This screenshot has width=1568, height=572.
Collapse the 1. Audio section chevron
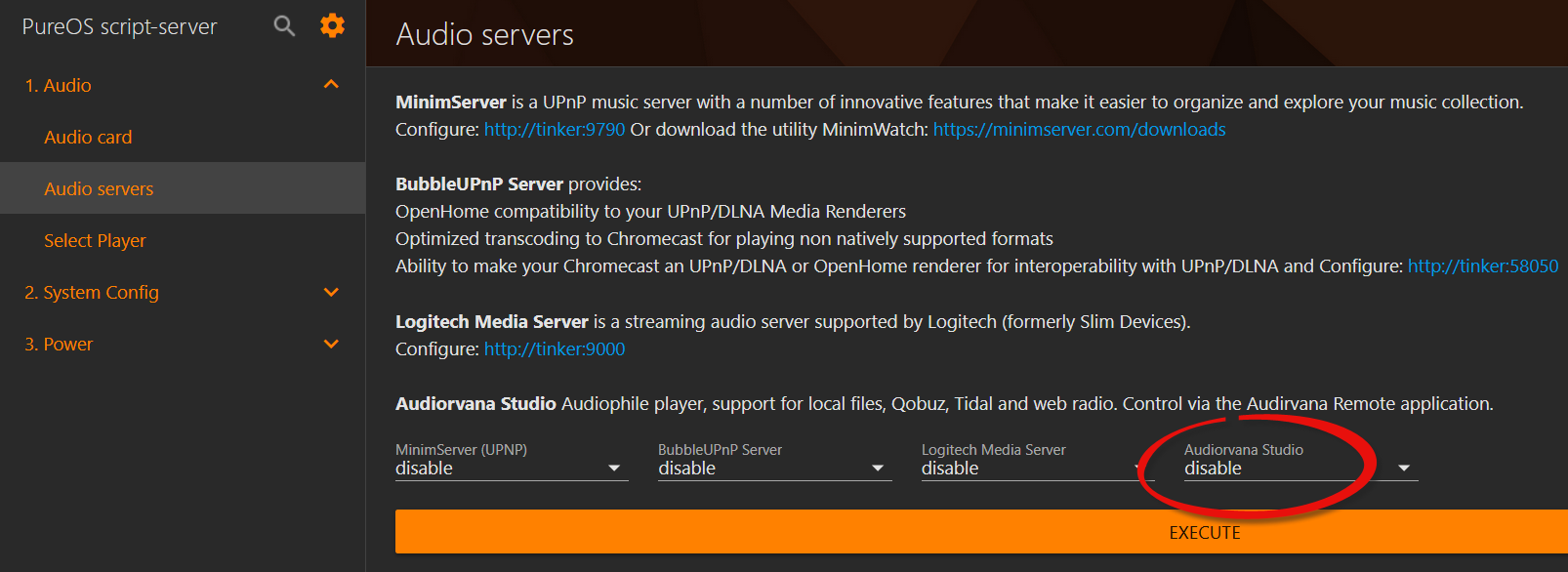[x=331, y=85]
